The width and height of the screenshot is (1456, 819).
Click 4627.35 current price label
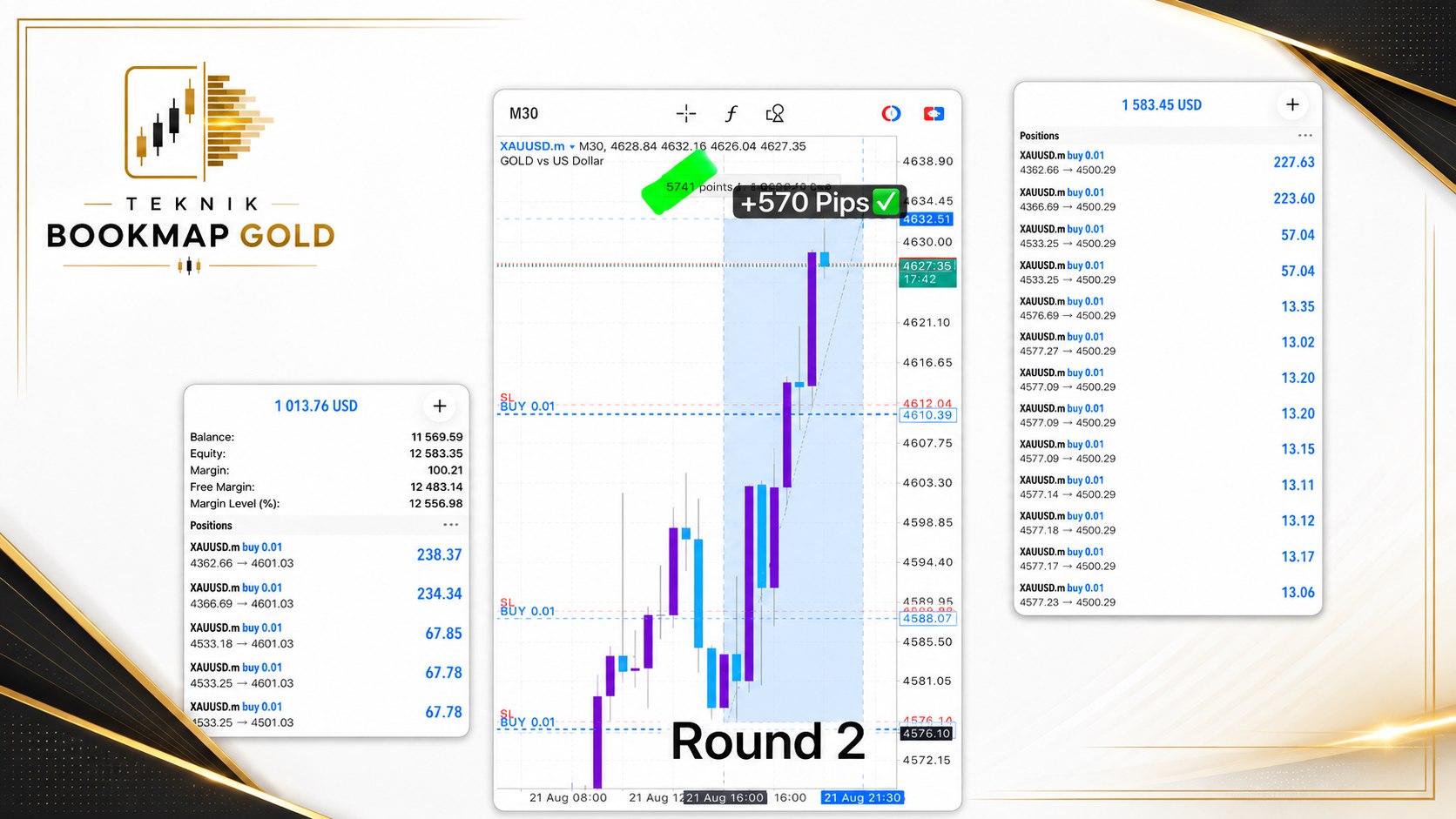(x=927, y=265)
